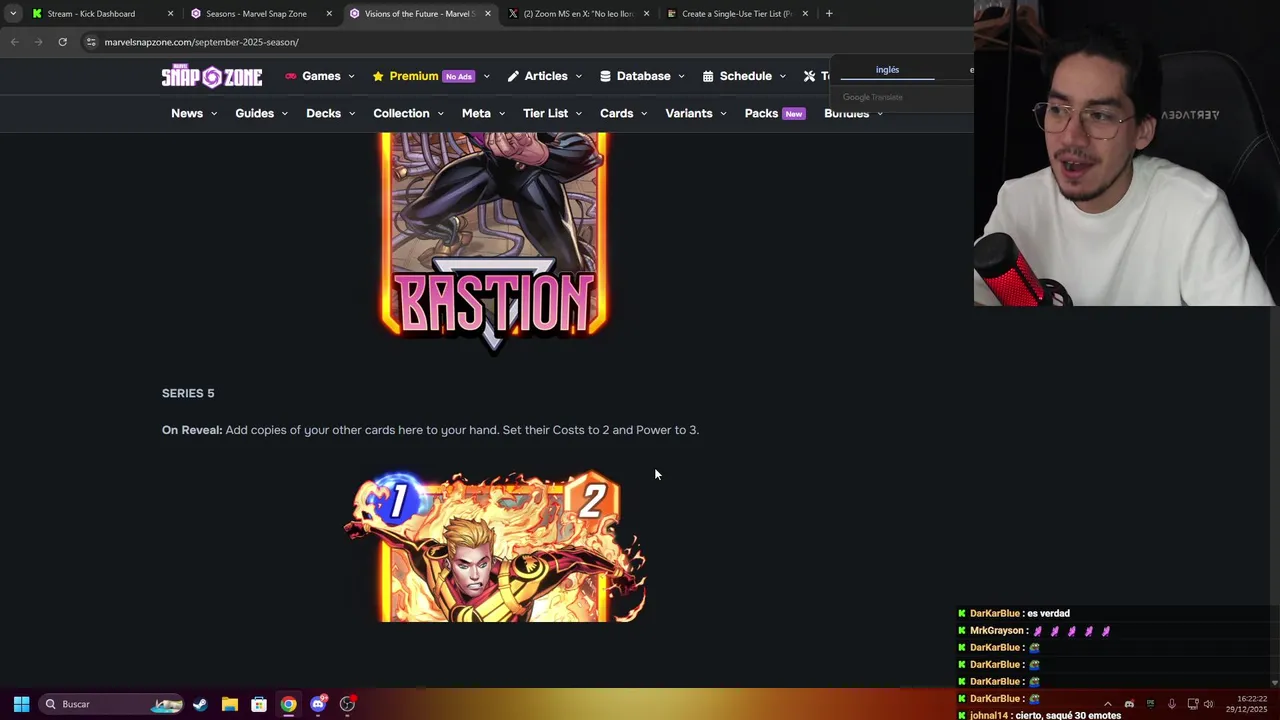This screenshot has height=720, width=1280.
Task: Open Chrome from the taskbar
Action: pyautogui.click(x=288, y=704)
